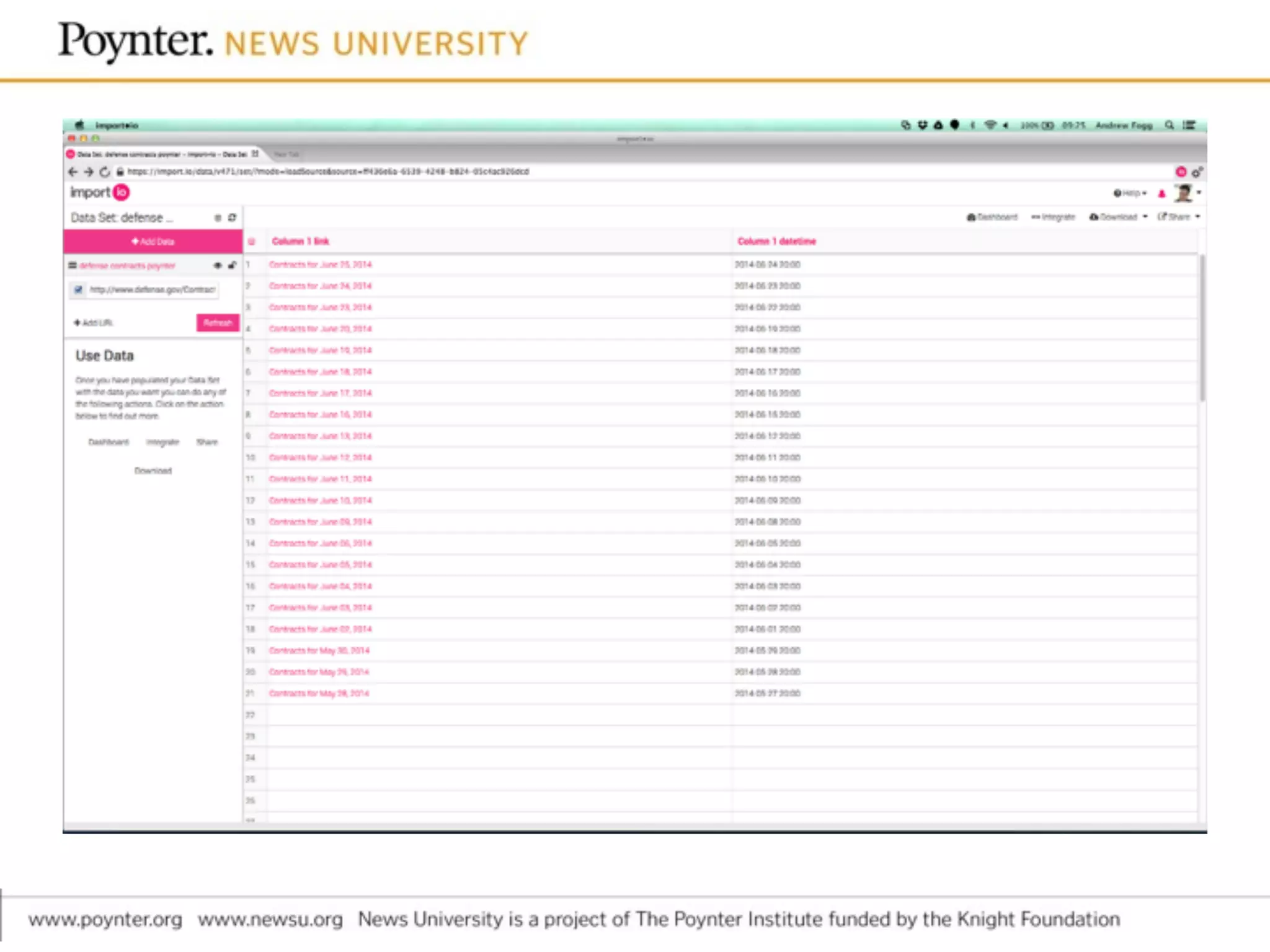Click the browser back arrow

[x=73, y=172]
